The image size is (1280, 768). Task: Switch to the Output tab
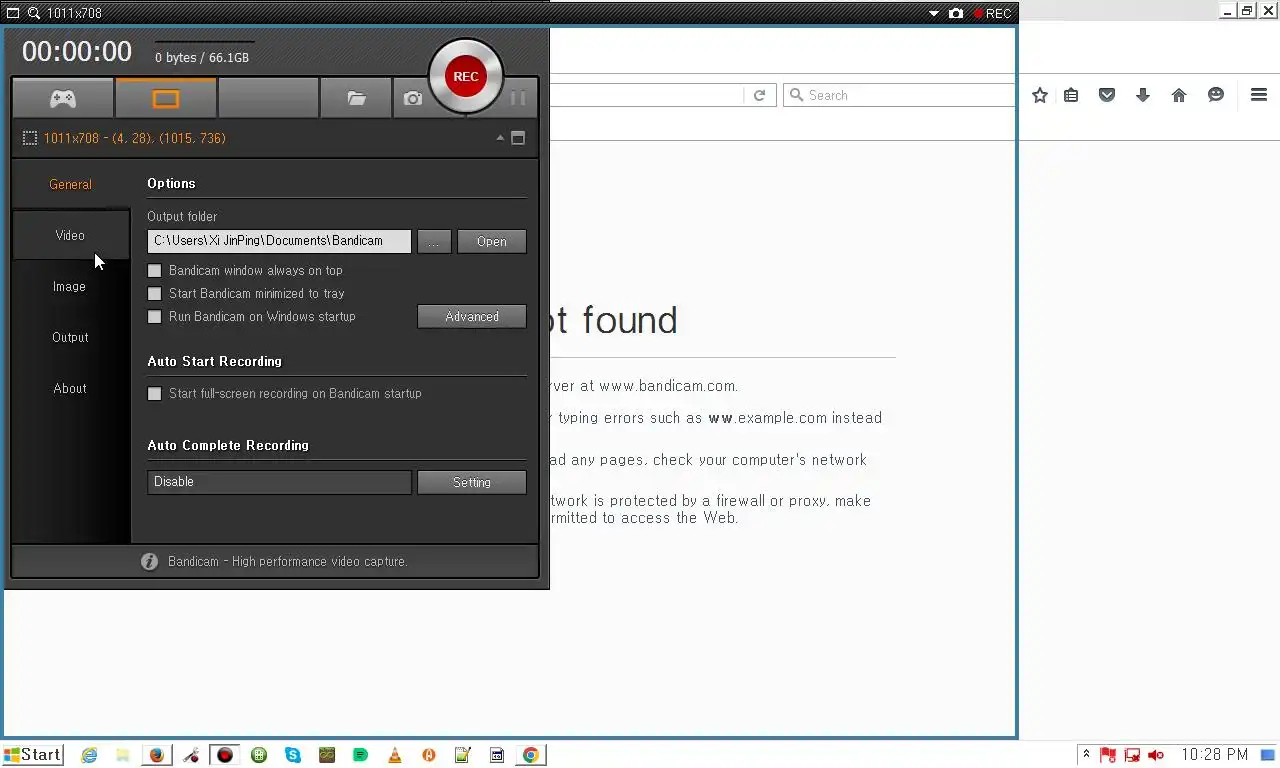[70, 337]
